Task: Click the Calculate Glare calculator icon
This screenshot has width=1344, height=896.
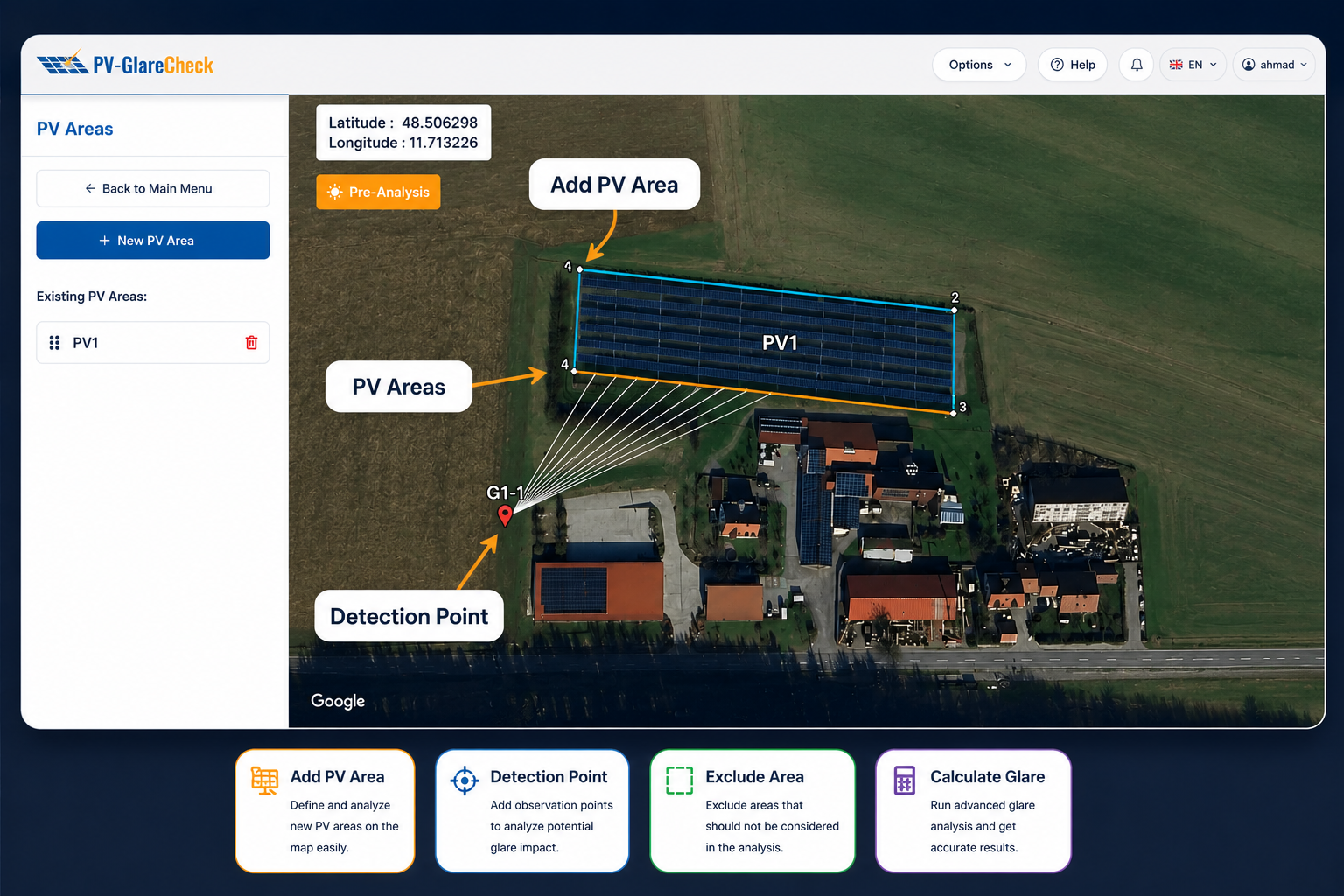Action: (x=904, y=780)
